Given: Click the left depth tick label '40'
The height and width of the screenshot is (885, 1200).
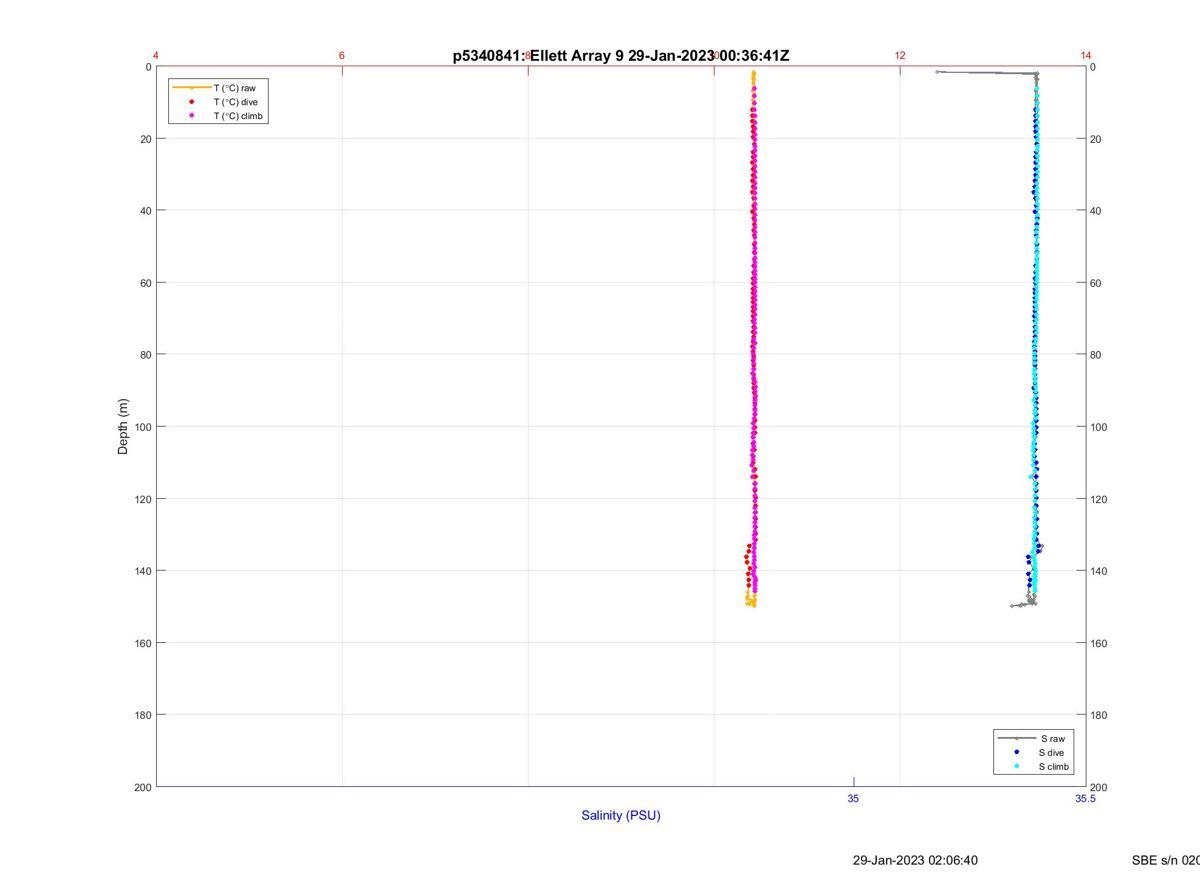Looking at the screenshot, I should click(146, 211).
